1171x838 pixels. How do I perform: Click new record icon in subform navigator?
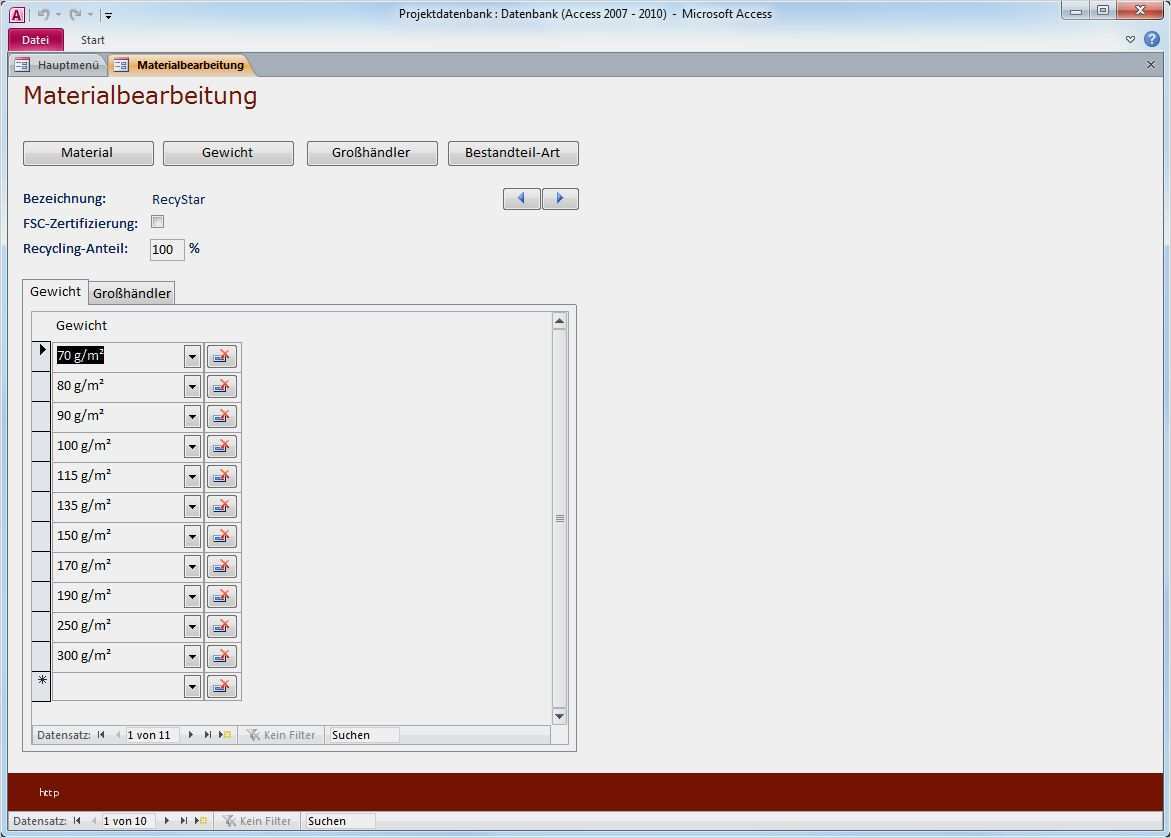coord(226,735)
